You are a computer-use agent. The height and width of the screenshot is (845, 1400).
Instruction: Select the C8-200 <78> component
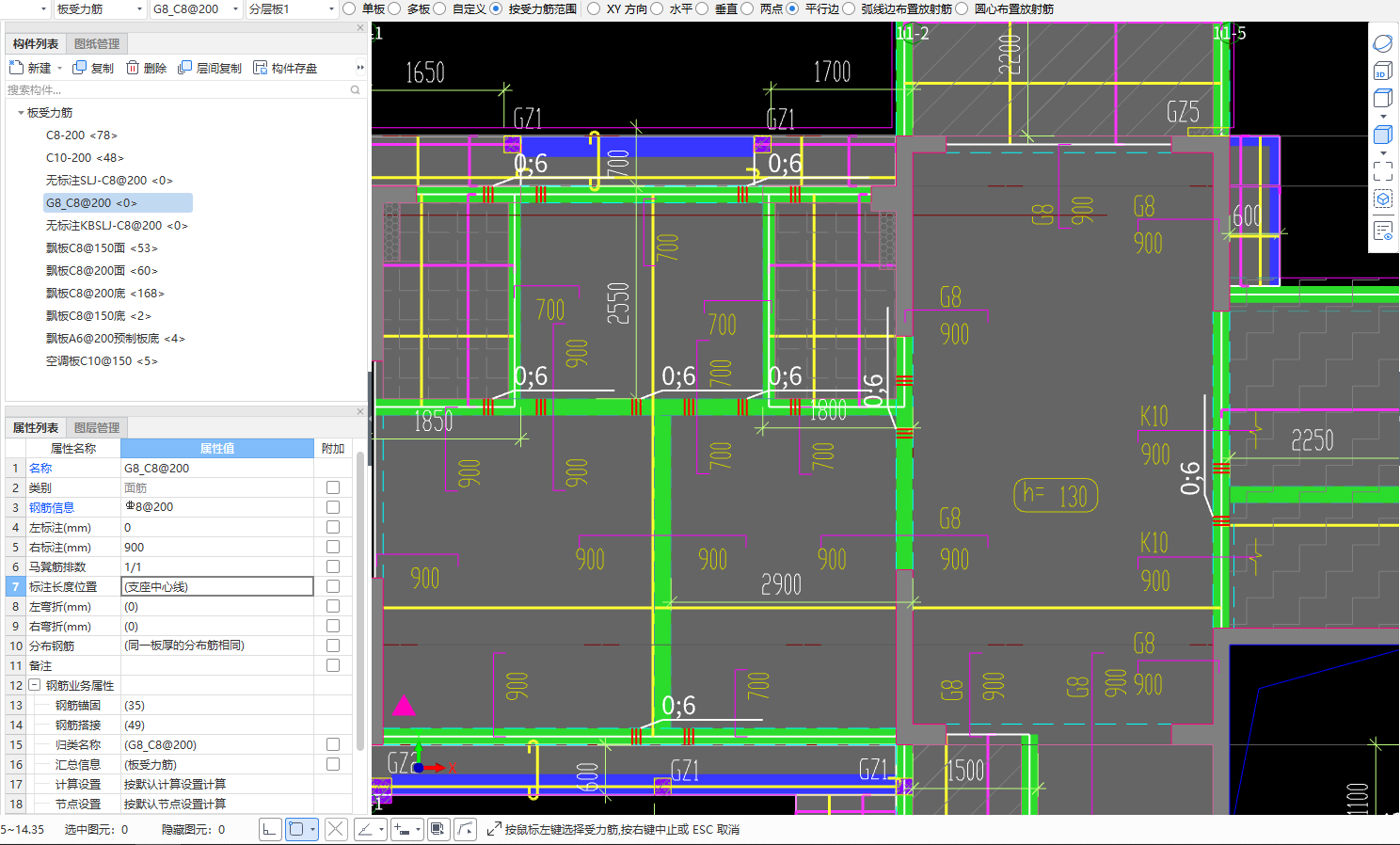tap(82, 136)
